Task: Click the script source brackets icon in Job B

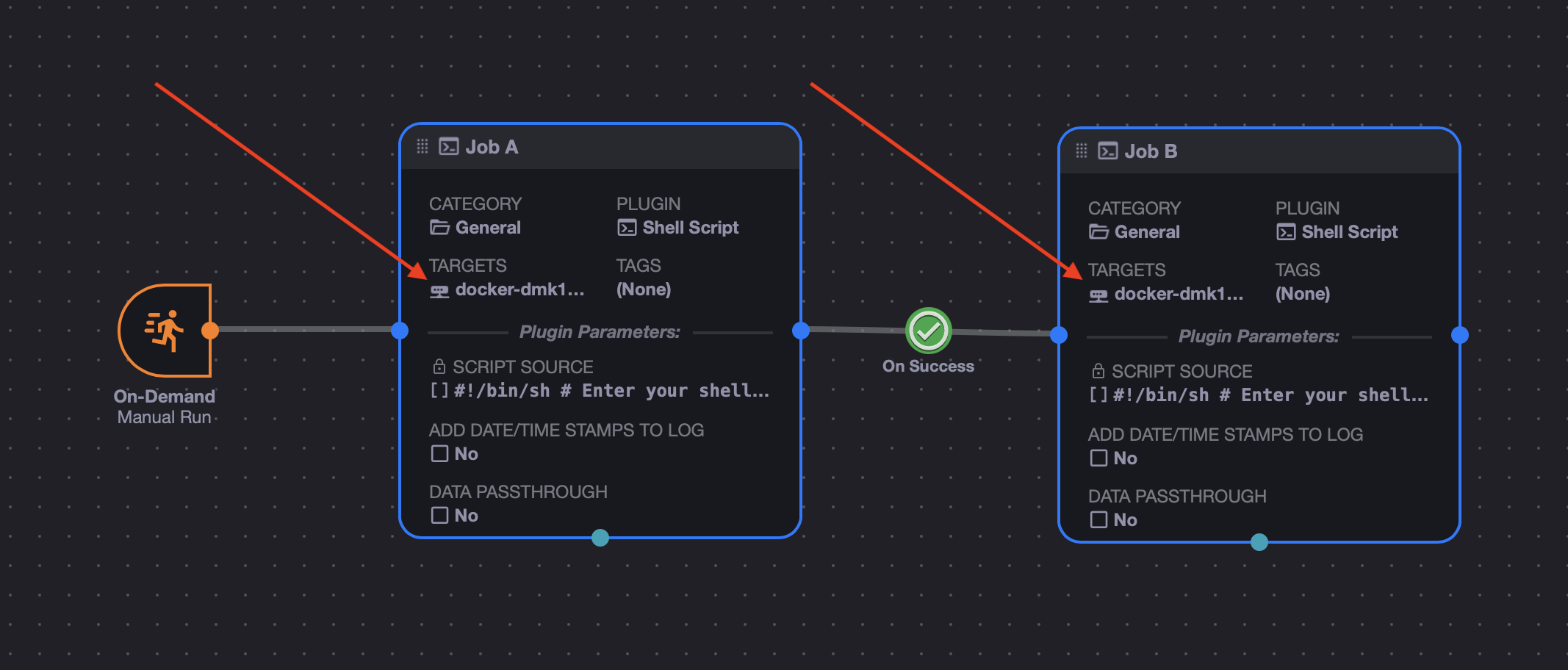Action: [x=1098, y=395]
